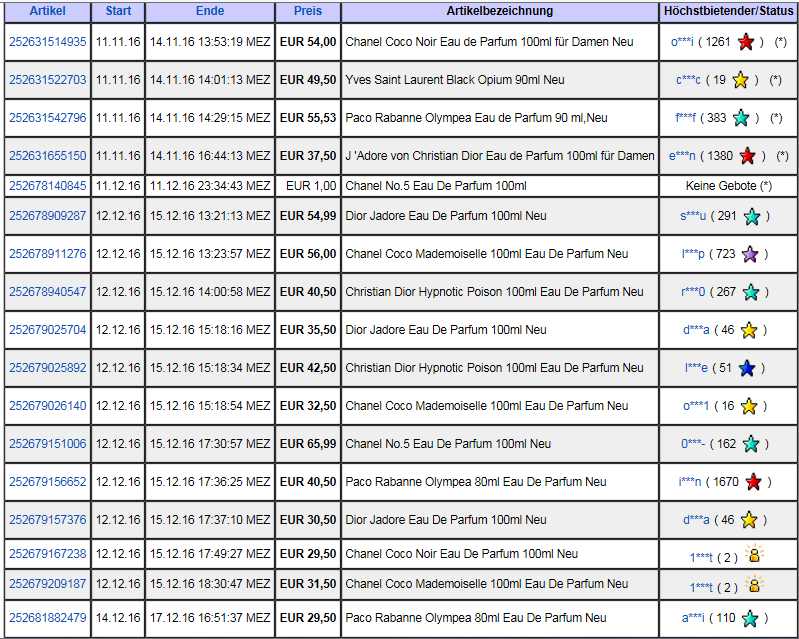Click the red star next to o***i
This screenshot has height=639, width=799.
[x=746, y=42]
